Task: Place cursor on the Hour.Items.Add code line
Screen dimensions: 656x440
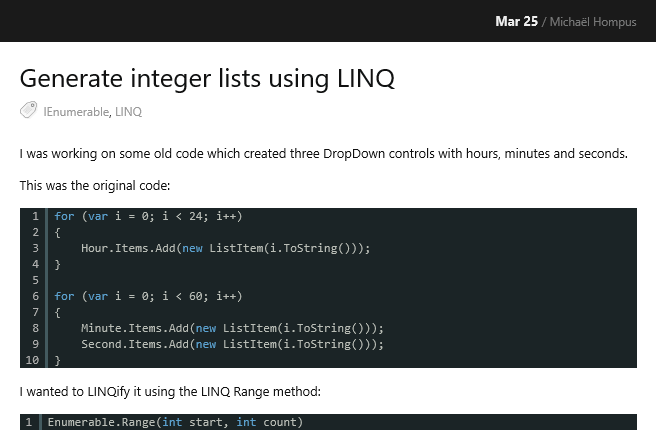Action: click(x=225, y=248)
